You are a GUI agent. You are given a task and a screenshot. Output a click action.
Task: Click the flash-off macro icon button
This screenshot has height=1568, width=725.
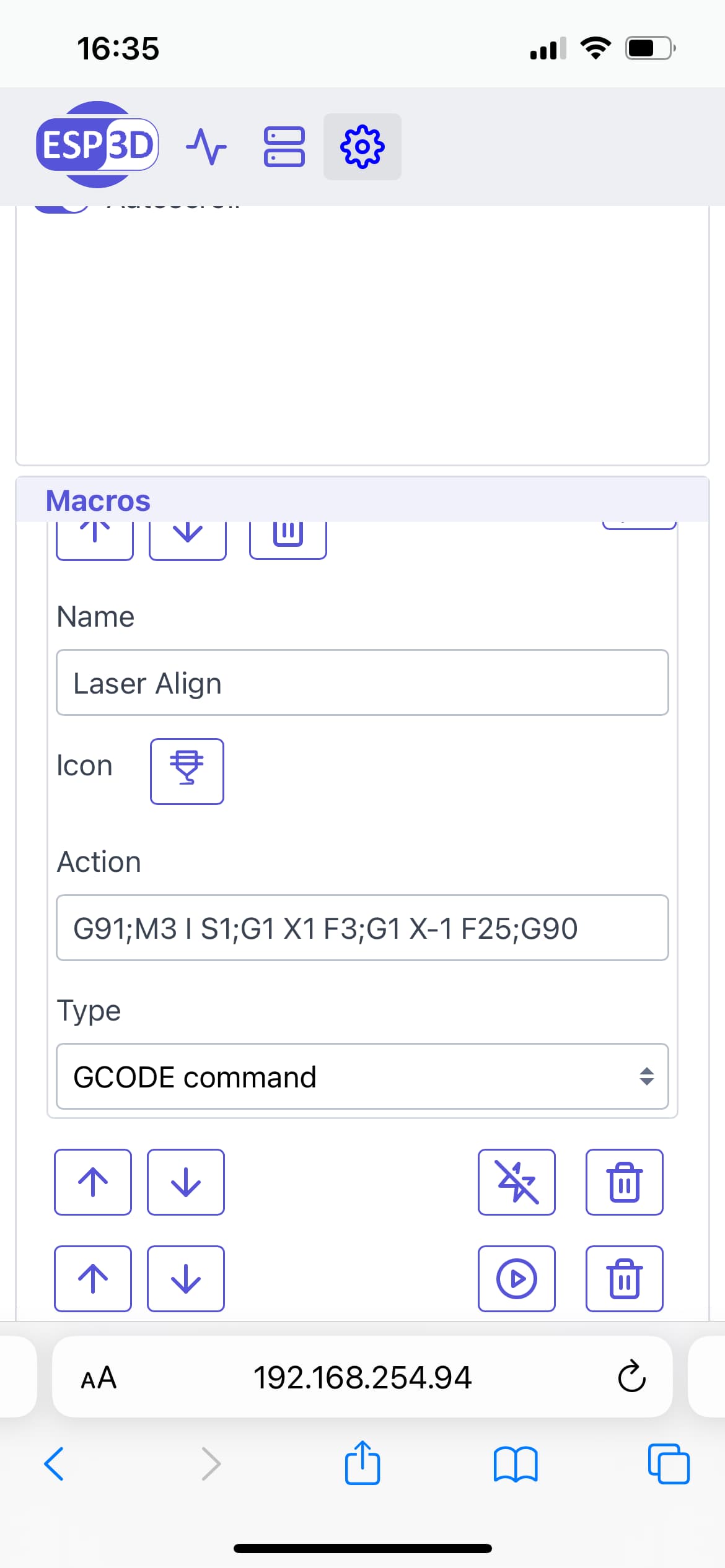click(516, 1182)
